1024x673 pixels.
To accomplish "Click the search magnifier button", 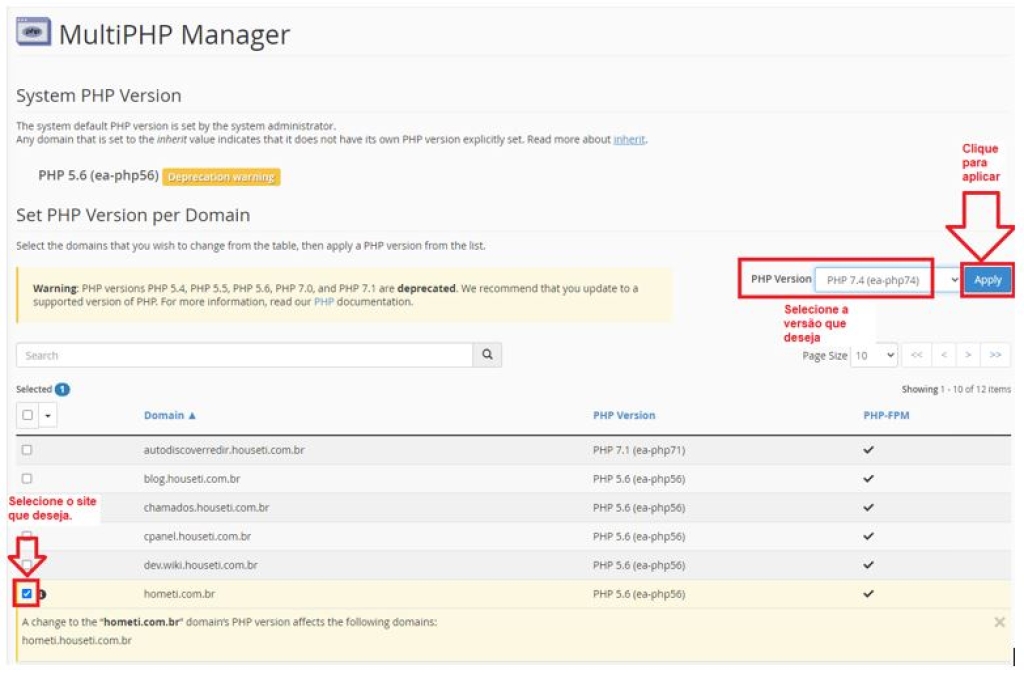I will coord(487,354).
